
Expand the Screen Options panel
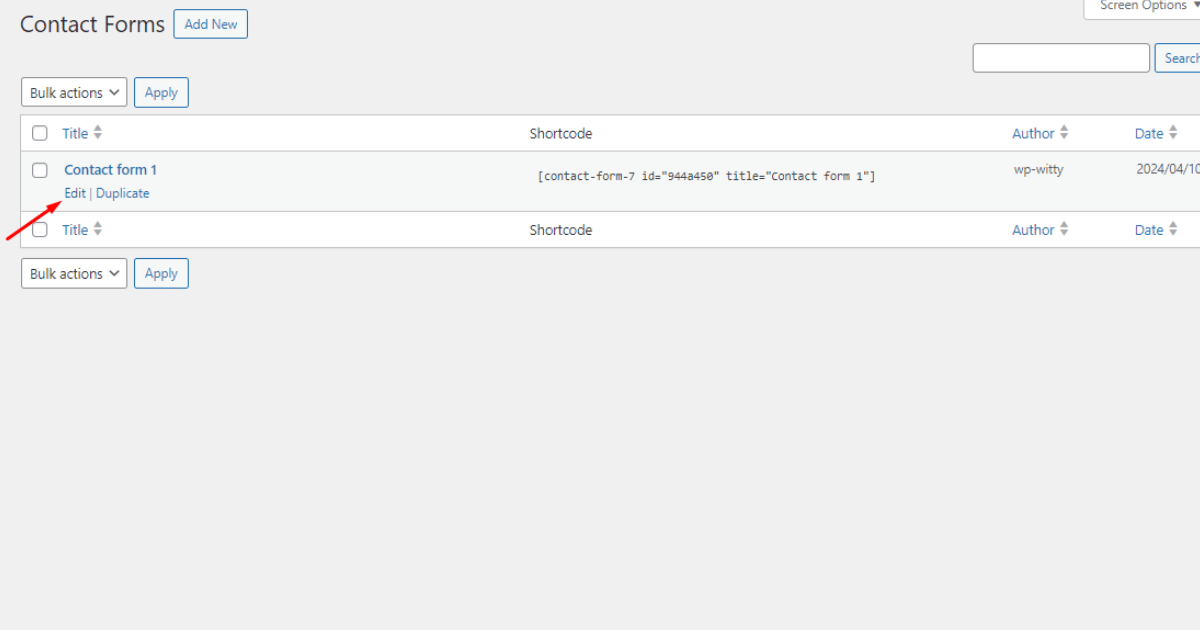[1142, 7]
